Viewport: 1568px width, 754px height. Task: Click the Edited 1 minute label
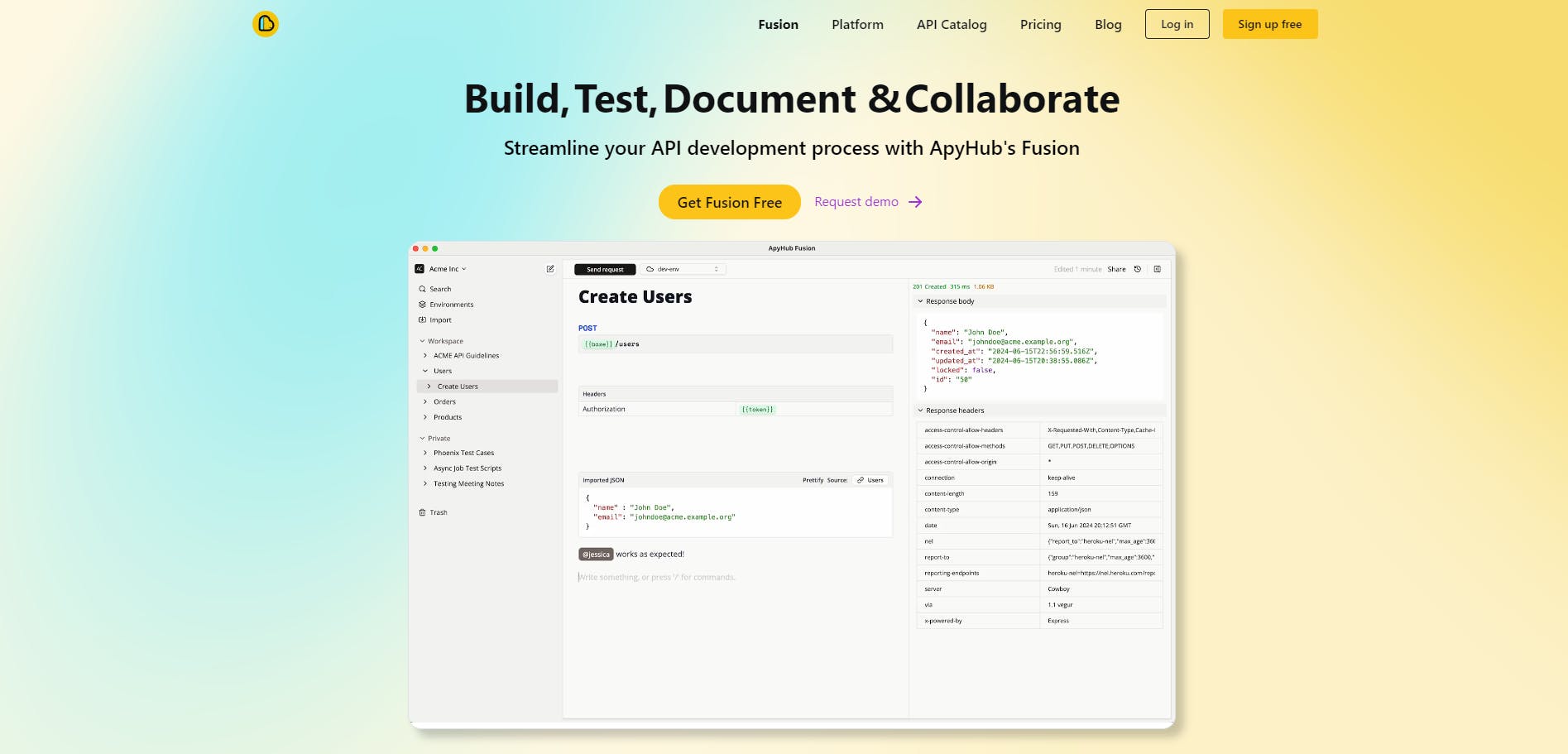click(x=1078, y=269)
